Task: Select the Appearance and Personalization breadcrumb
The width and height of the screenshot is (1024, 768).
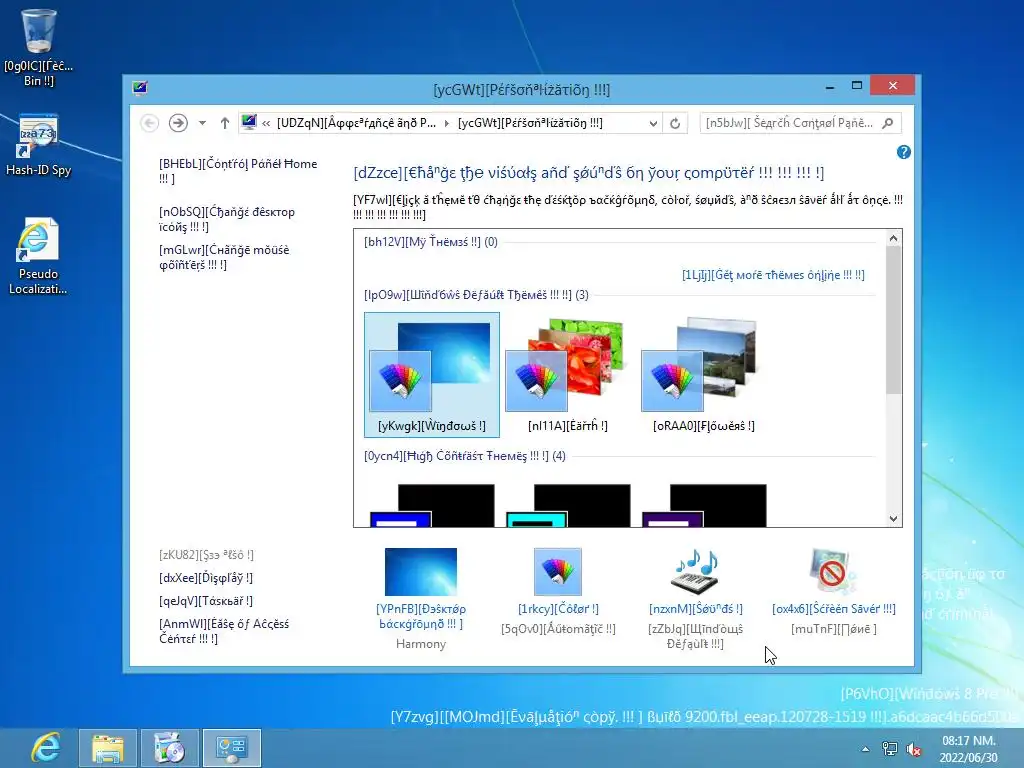Action: coord(357,123)
